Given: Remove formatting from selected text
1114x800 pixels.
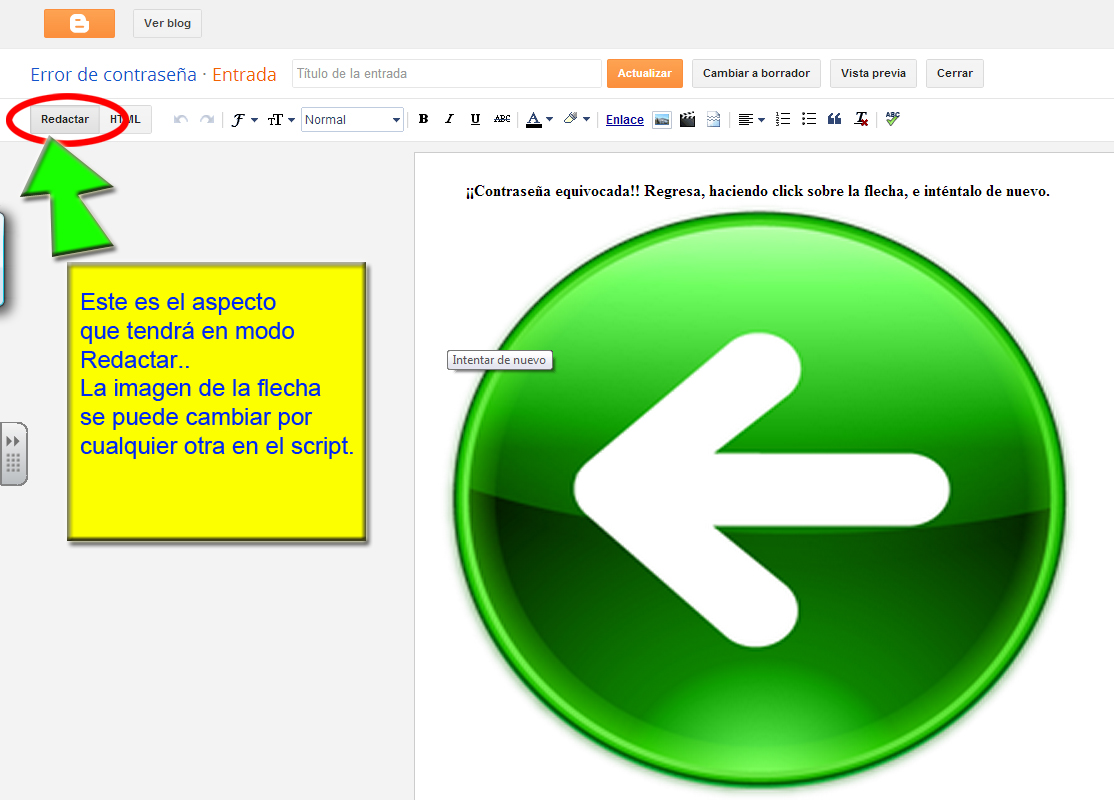Looking at the screenshot, I should (x=860, y=119).
